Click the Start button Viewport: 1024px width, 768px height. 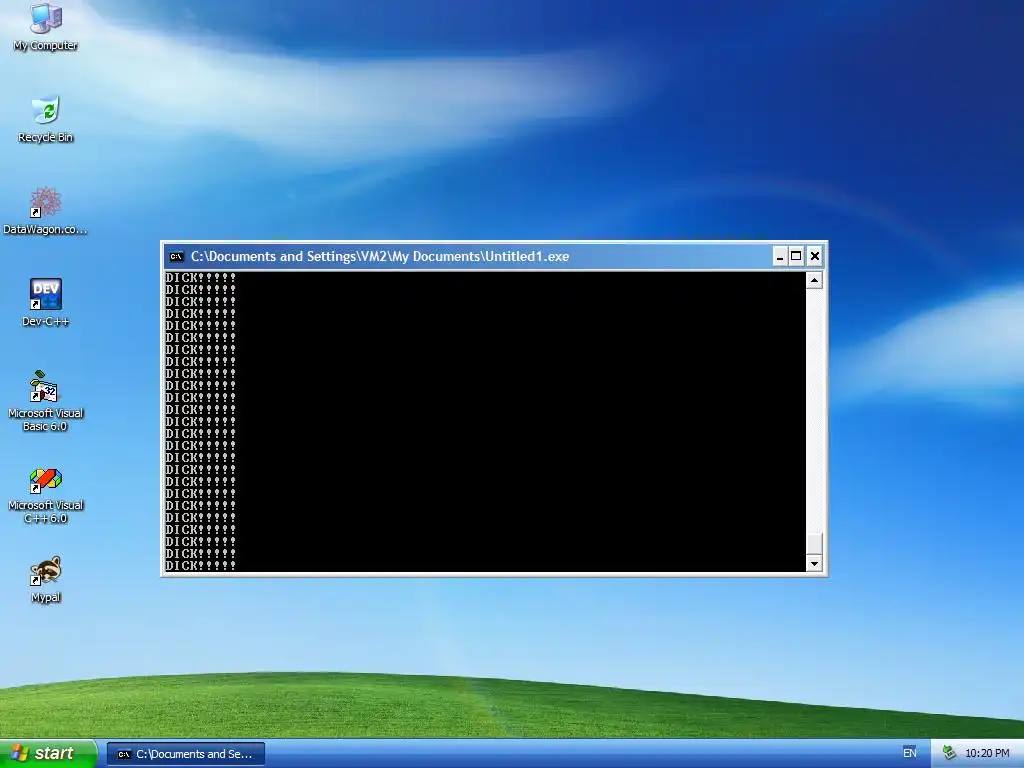point(48,753)
